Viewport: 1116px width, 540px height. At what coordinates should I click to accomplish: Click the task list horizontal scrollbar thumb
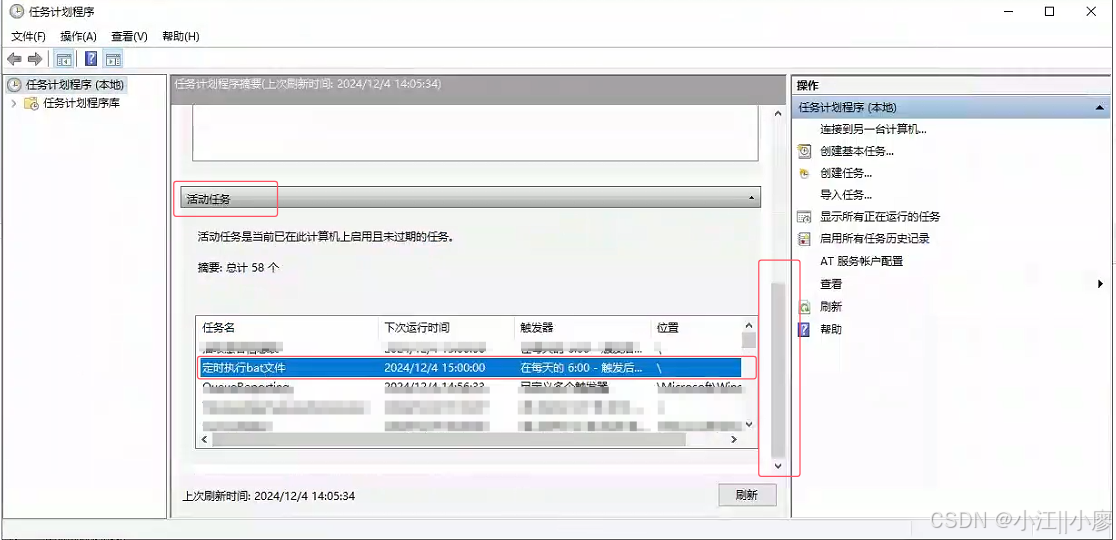click(x=448, y=440)
